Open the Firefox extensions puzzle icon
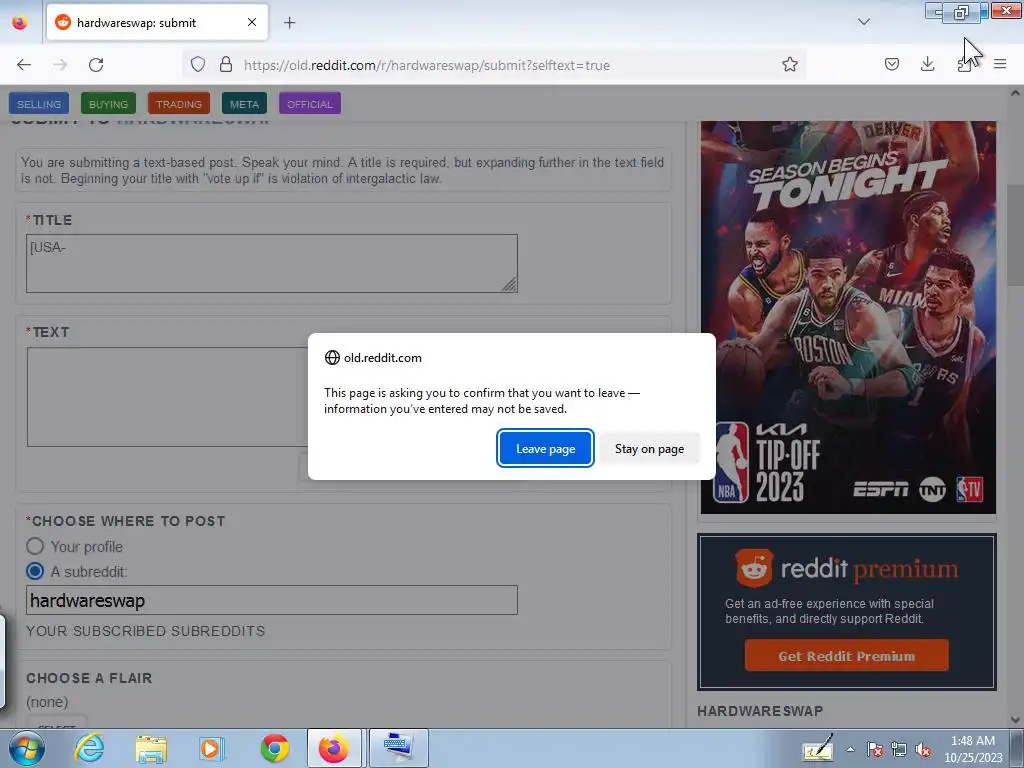Viewport: 1024px width, 768px height. 964,65
